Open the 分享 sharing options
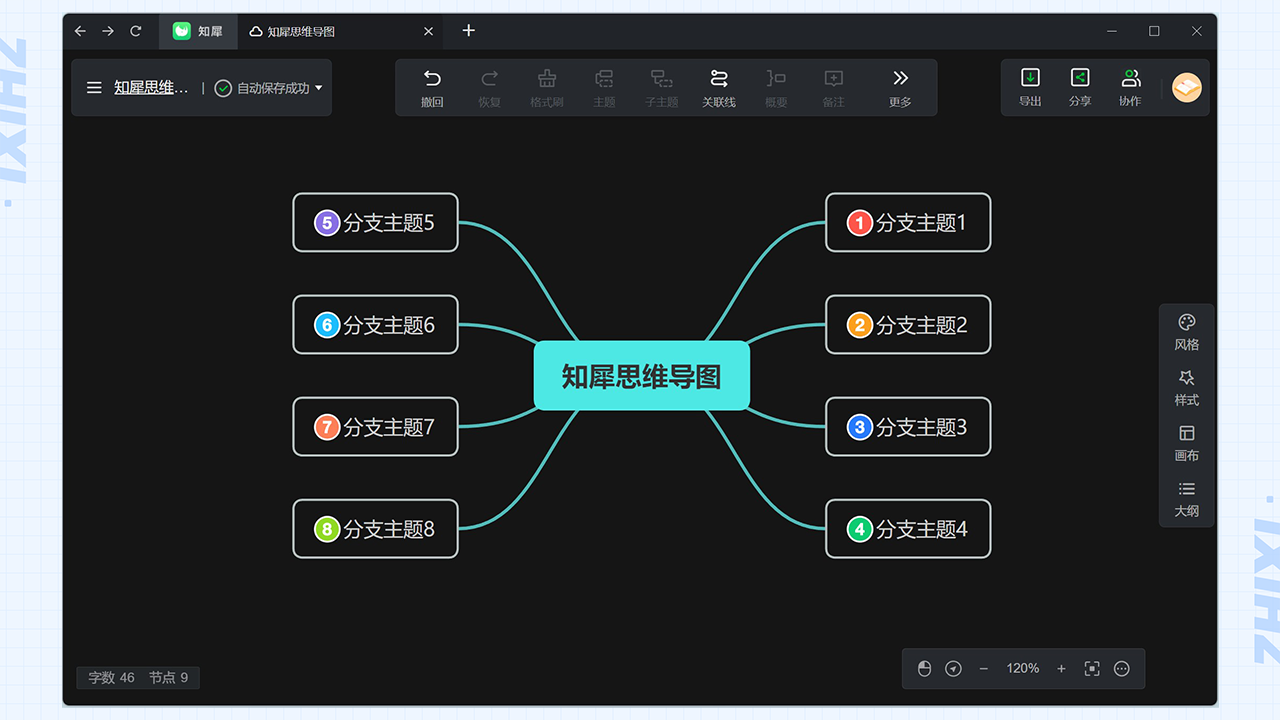The height and width of the screenshot is (720, 1280). tap(1080, 87)
